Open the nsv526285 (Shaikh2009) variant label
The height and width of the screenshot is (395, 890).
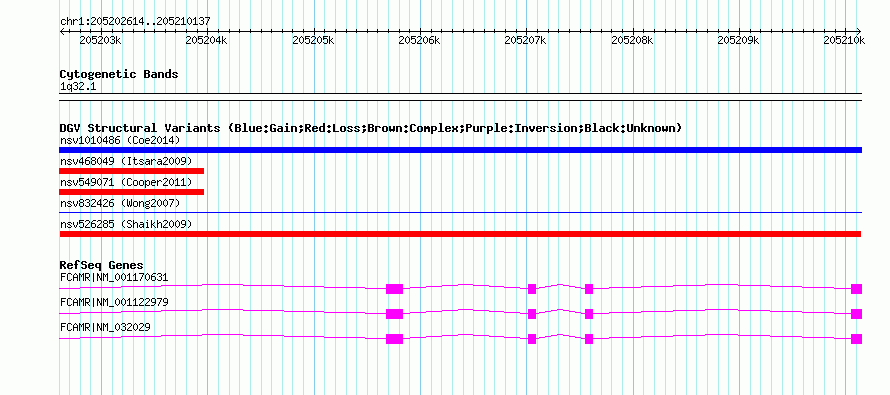point(126,224)
